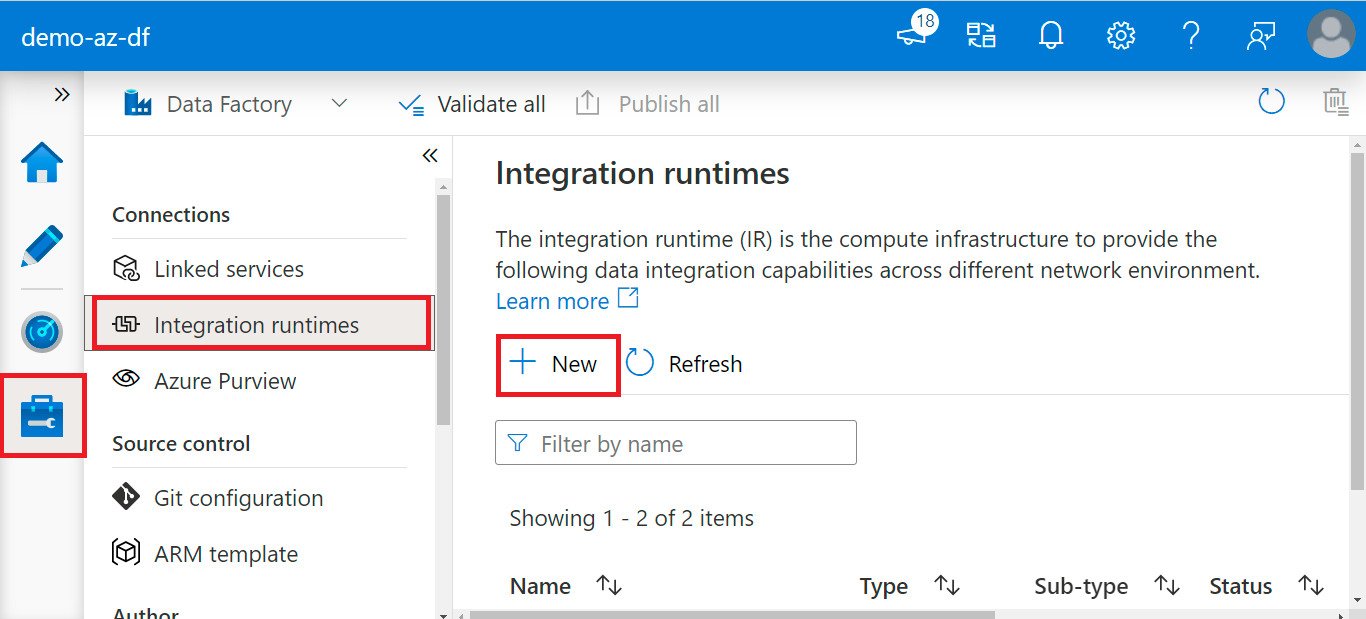1366x619 pixels.
Task: Click the Azure Purview eye icon
Action: coord(126,380)
